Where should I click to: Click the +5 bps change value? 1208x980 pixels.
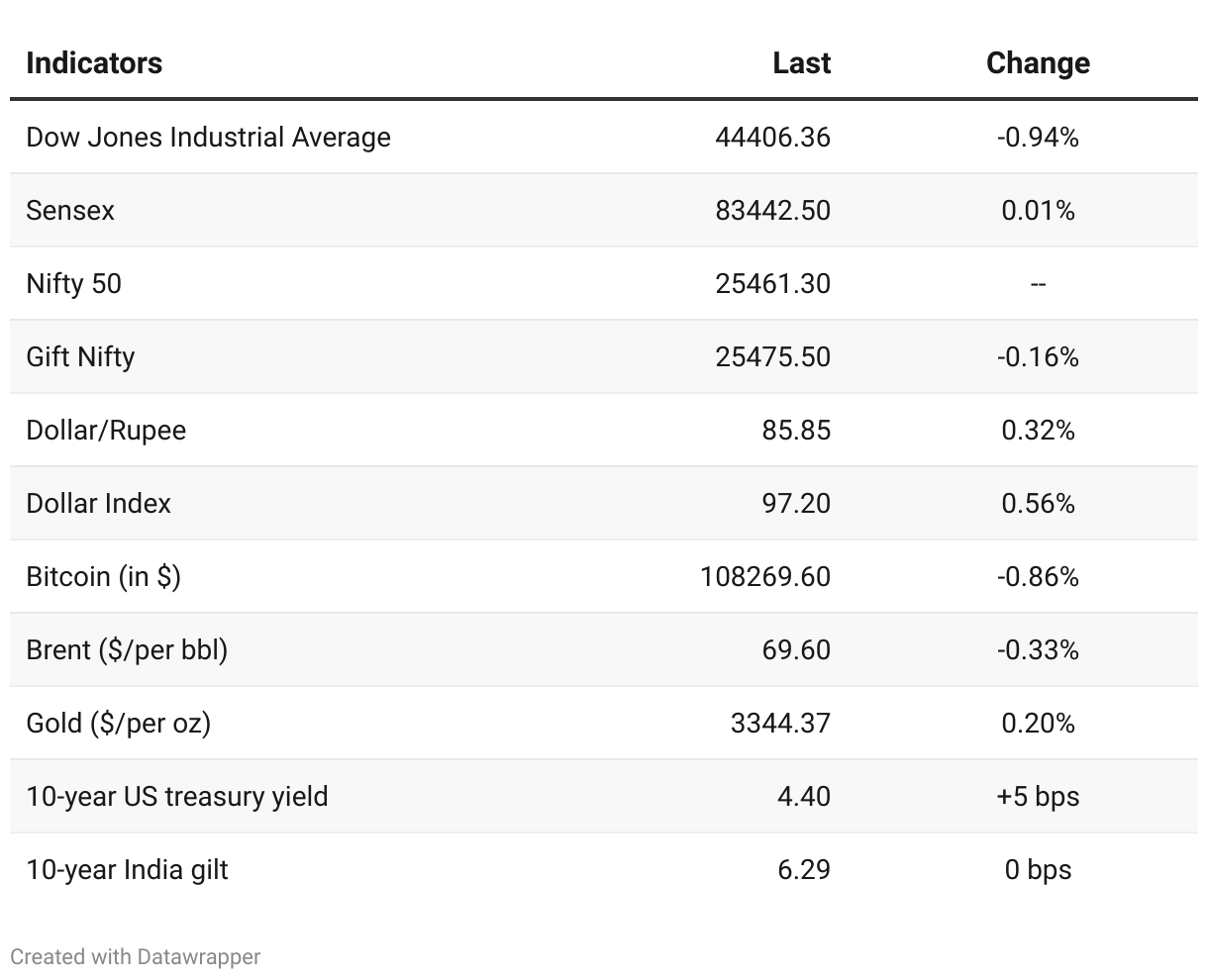(x=1038, y=797)
